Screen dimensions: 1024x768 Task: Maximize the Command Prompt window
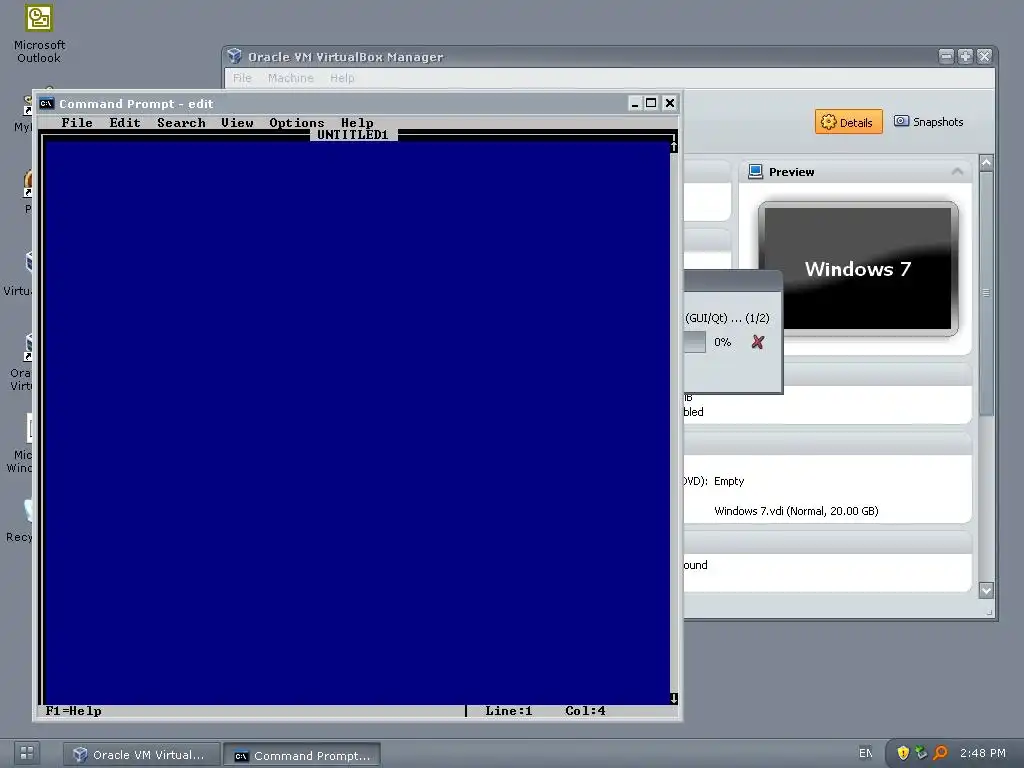(x=651, y=103)
